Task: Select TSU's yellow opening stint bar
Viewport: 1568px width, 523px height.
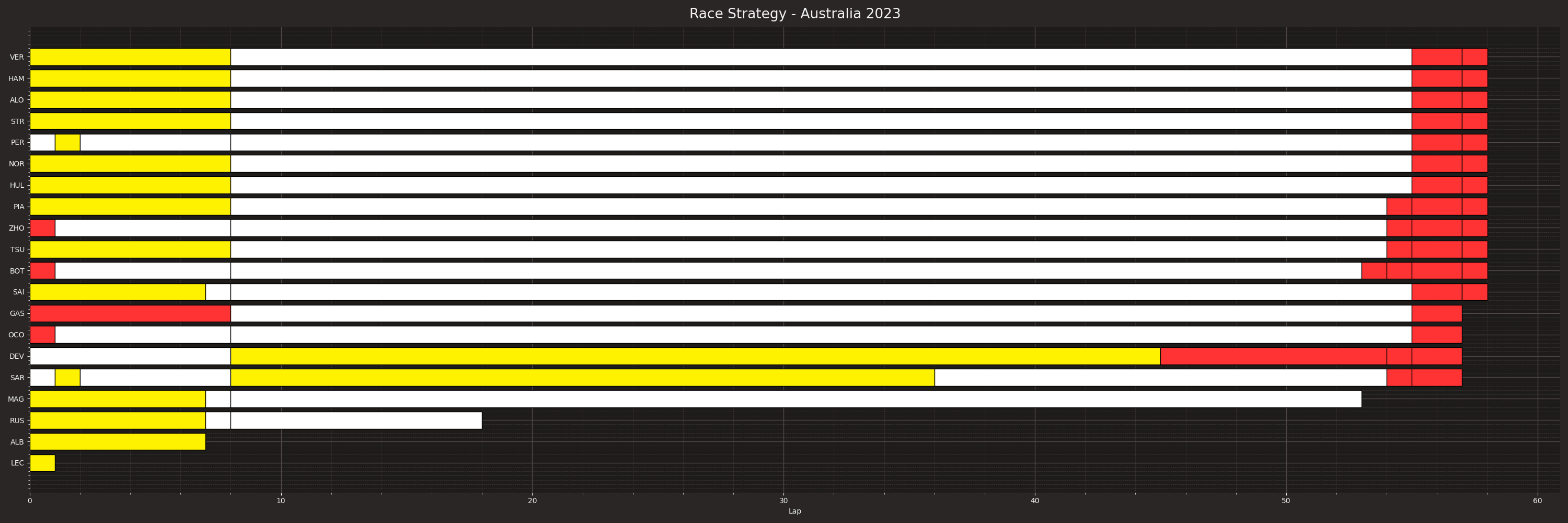Action: 130,249
